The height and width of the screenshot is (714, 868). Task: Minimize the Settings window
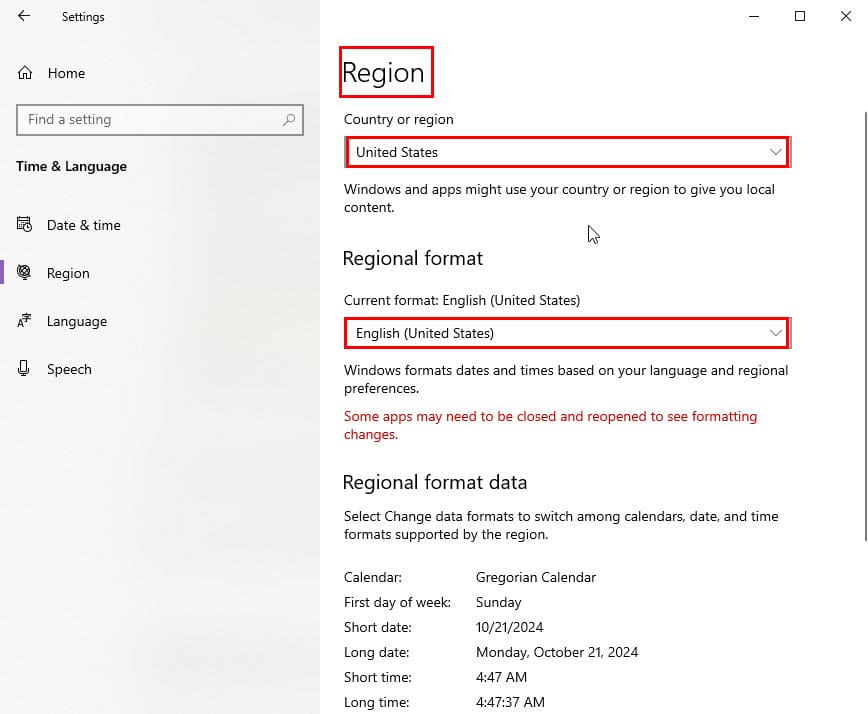753,17
